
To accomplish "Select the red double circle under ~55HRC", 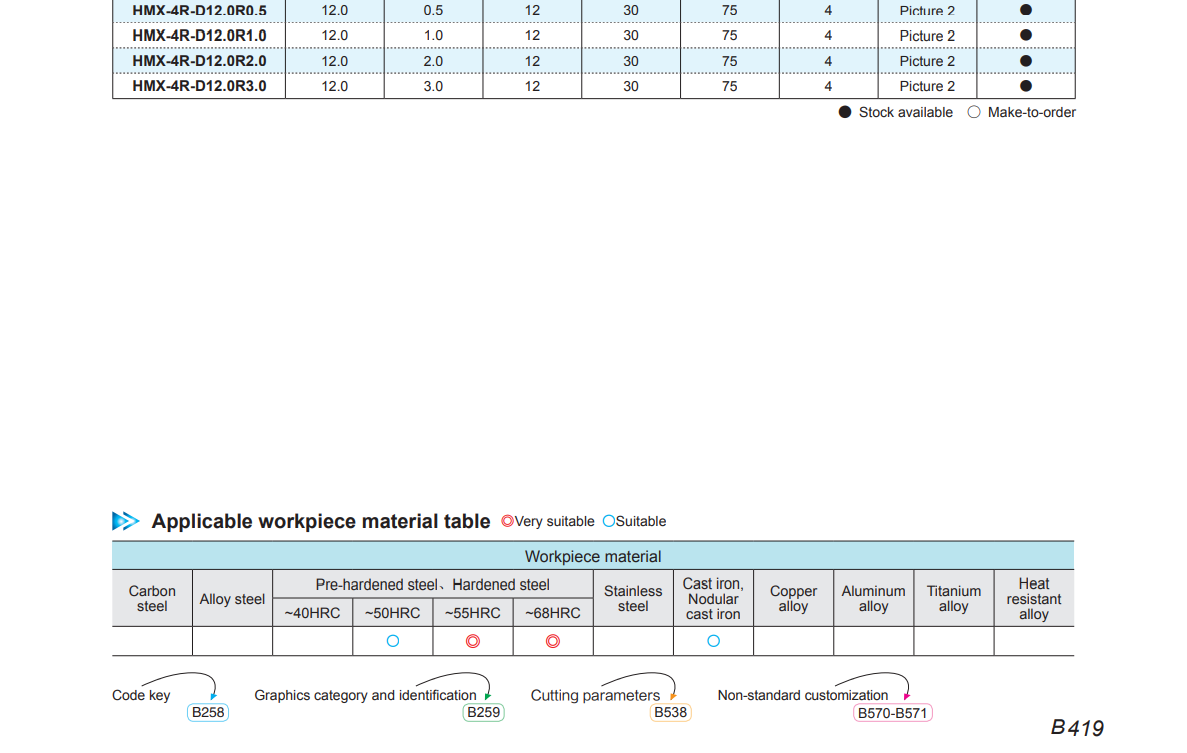I will 473,641.
